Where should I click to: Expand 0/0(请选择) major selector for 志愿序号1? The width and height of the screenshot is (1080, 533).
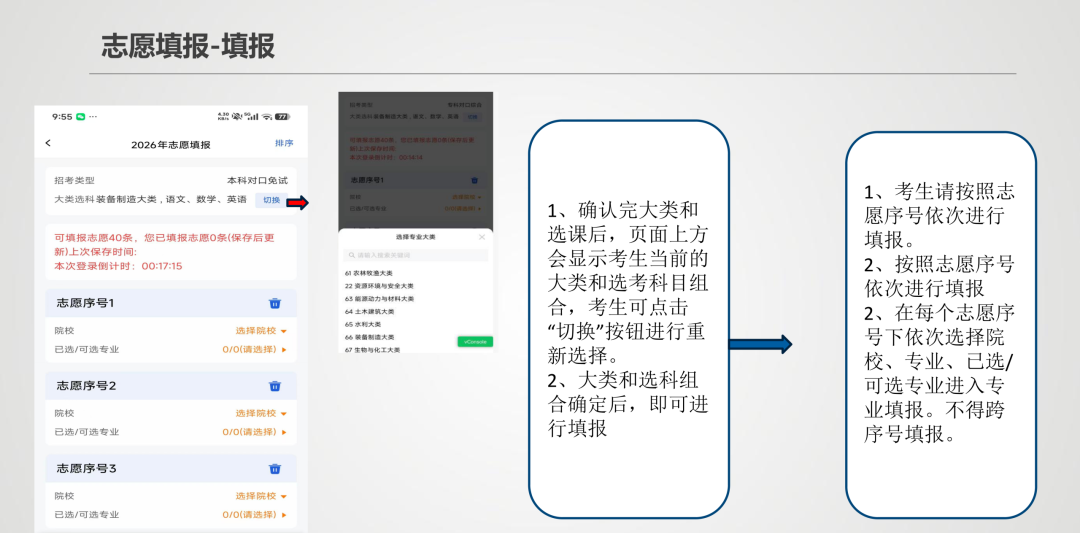click(254, 349)
